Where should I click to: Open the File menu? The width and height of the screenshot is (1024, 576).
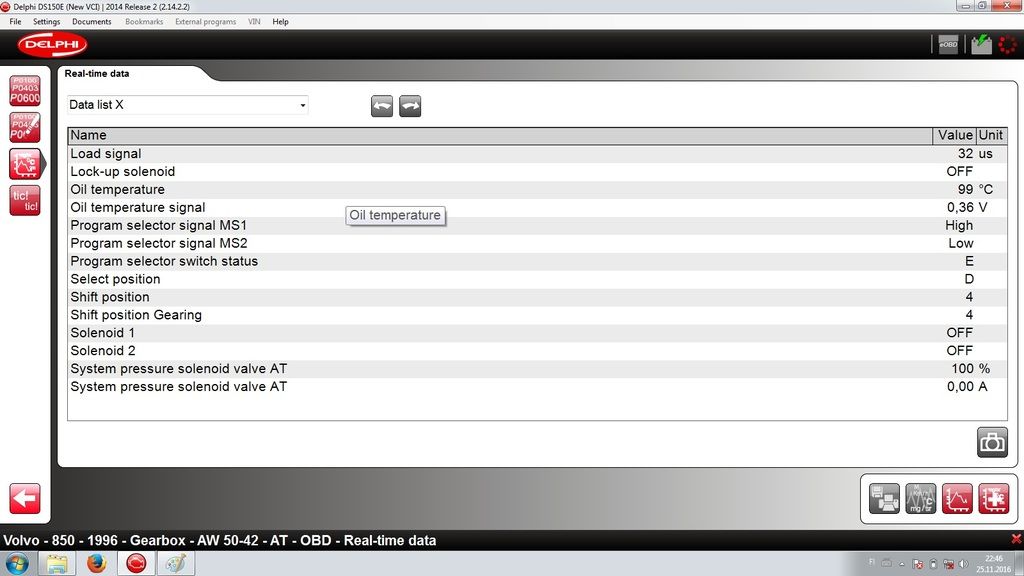click(15, 22)
